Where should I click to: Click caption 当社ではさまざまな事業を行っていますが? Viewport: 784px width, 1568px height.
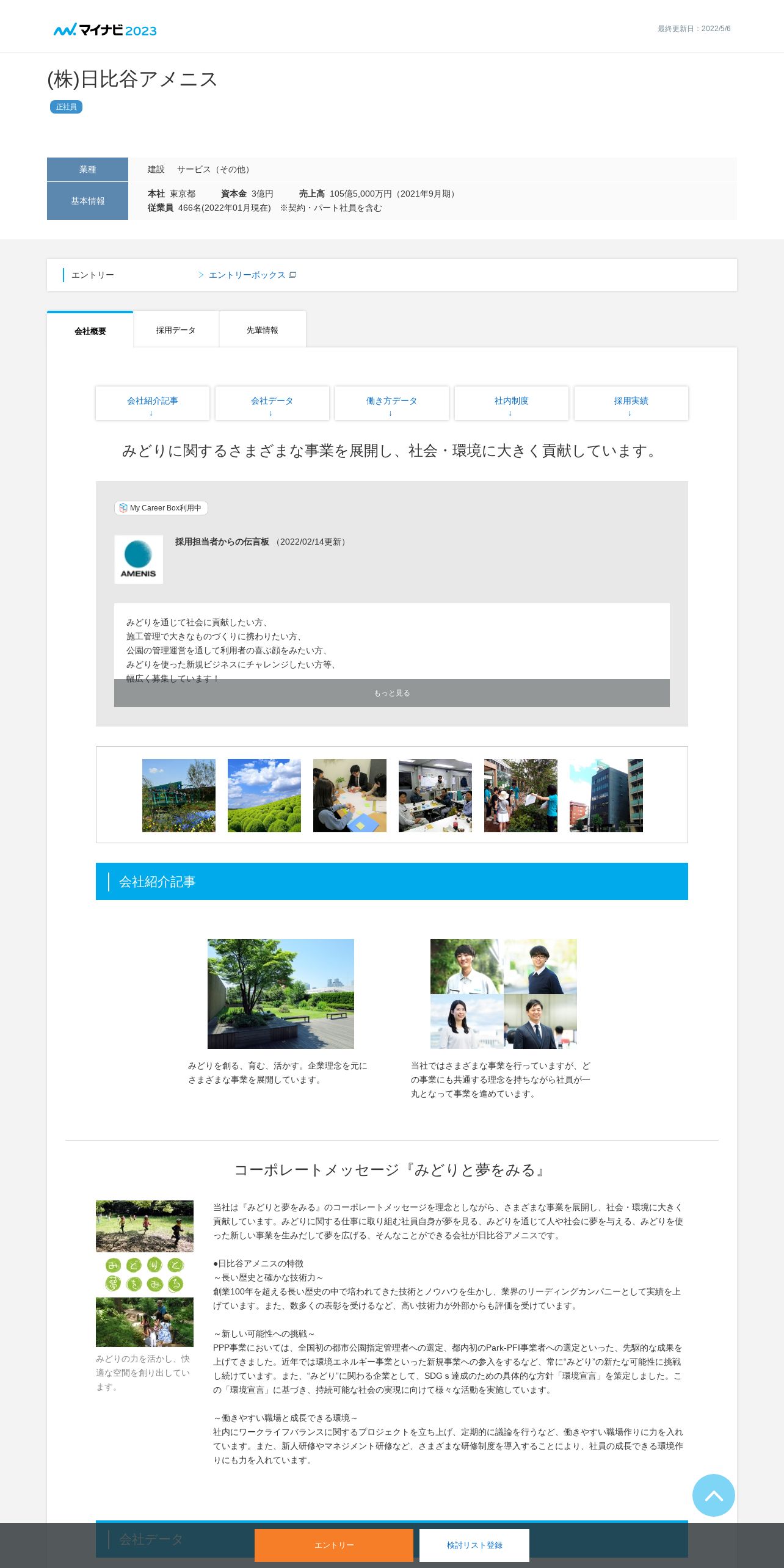501,1080
